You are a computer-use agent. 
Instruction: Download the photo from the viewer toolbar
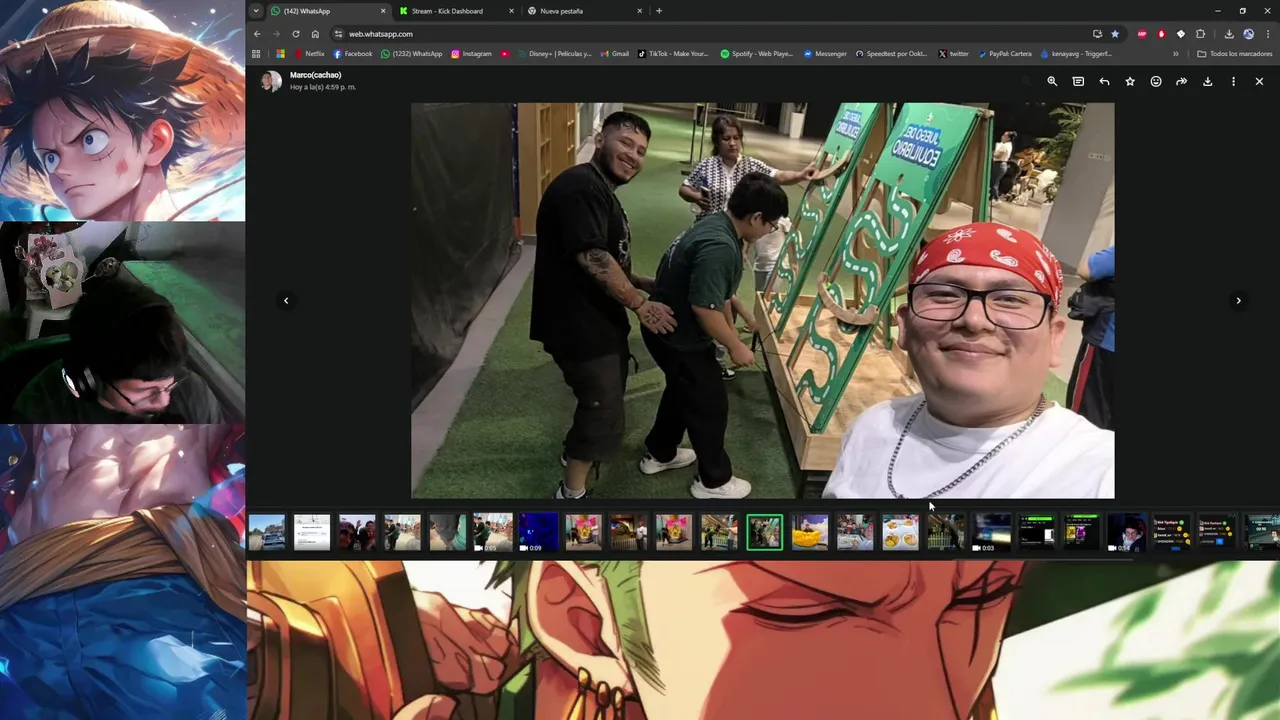click(1207, 81)
